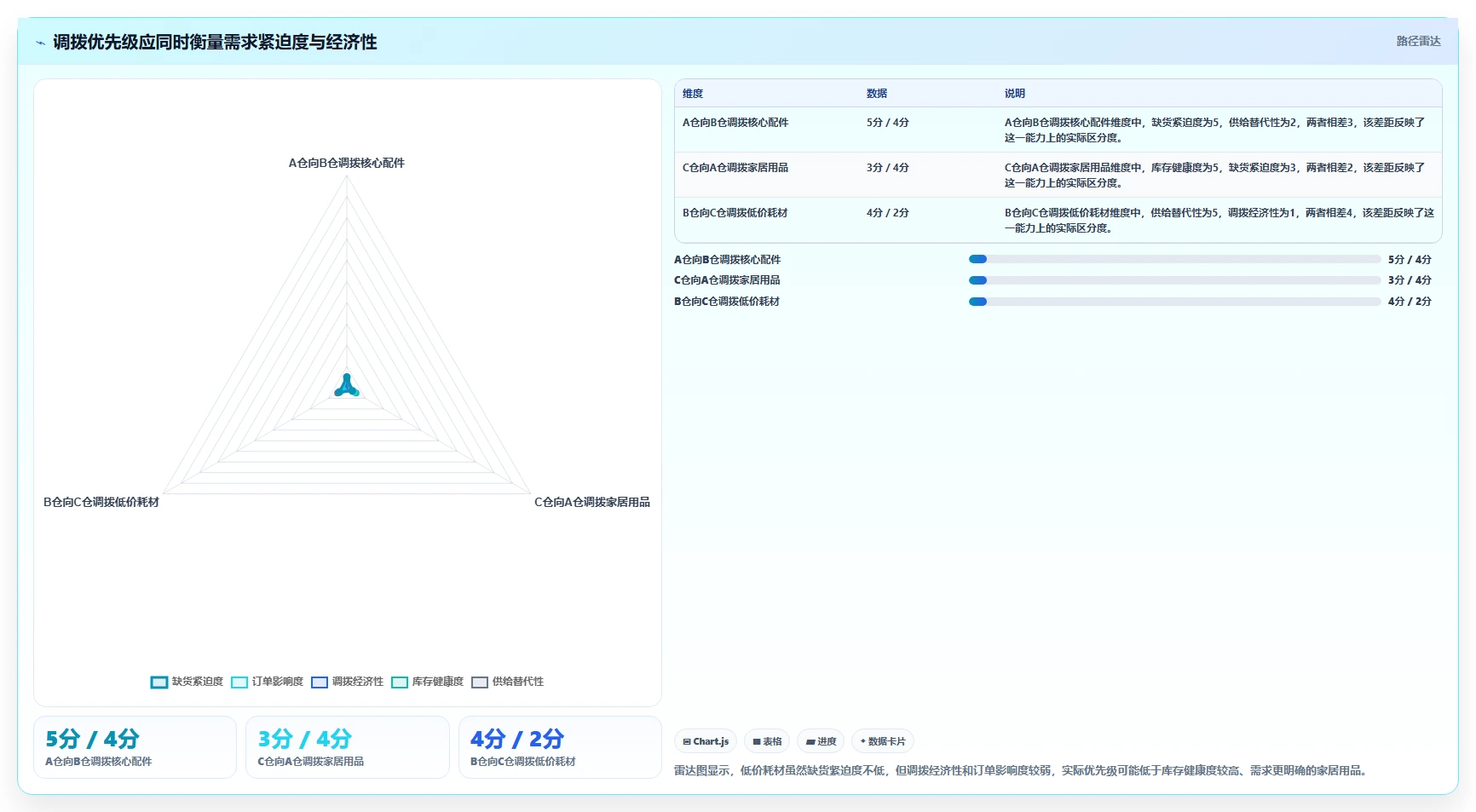Click the 表格 tag
The height and width of the screenshot is (812, 1476).
(767, 741)
